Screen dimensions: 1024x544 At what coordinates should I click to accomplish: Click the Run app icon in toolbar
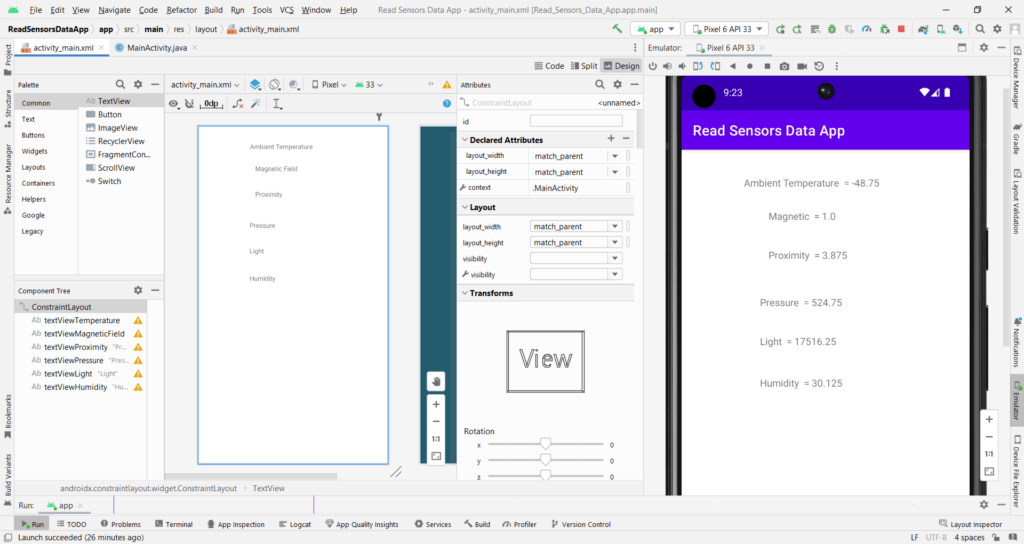(780, 29)
